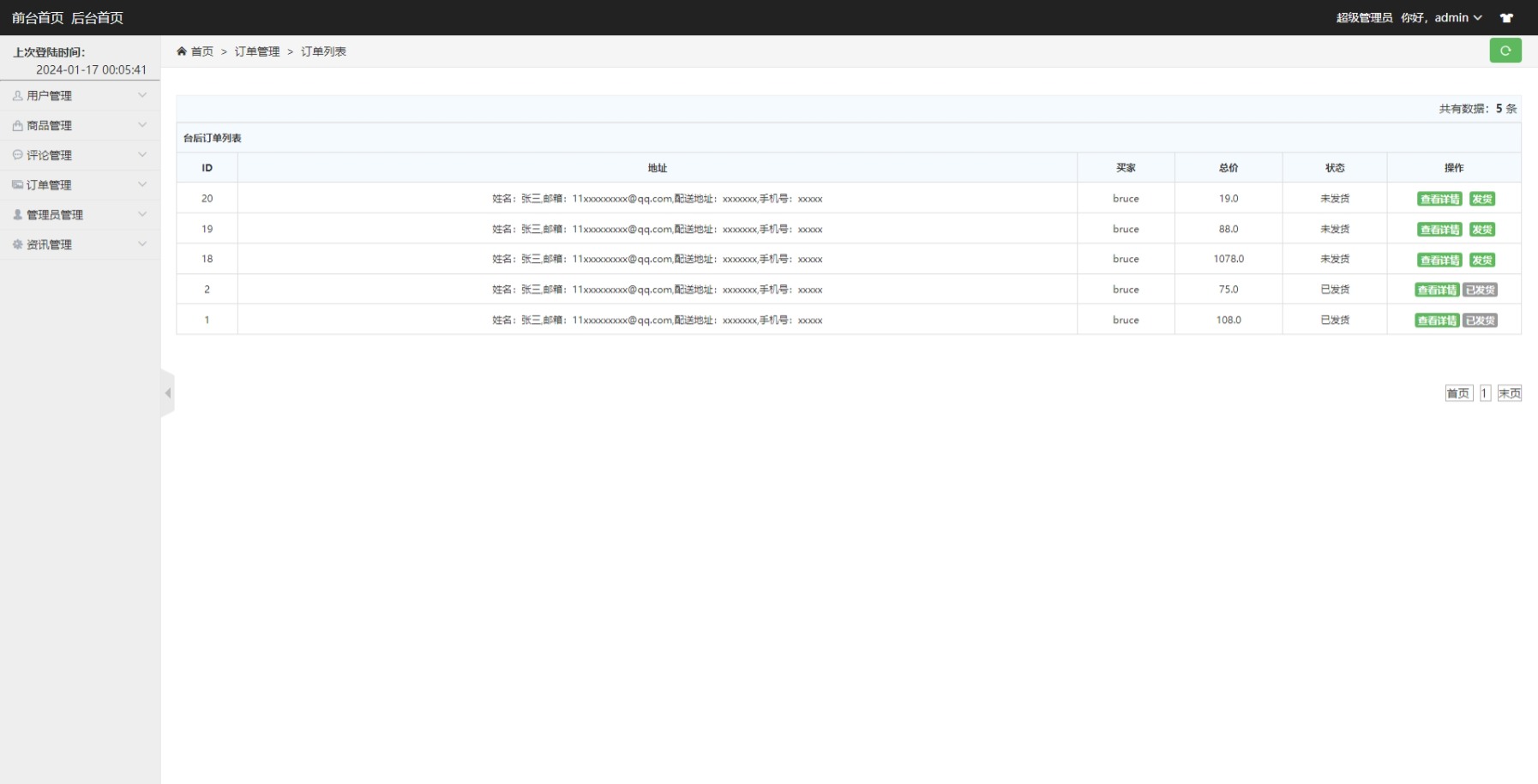Click 已发货 button for order 1
This screenshot has width=1538, height=784.
pos(1481,320)
